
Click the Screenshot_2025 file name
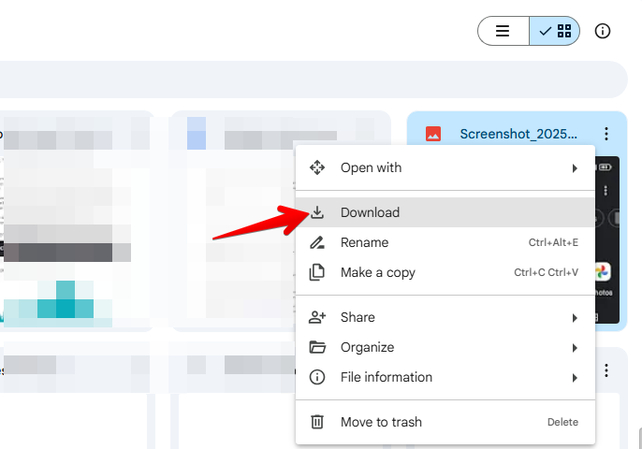pyautogui.click(x=518, y=134)
